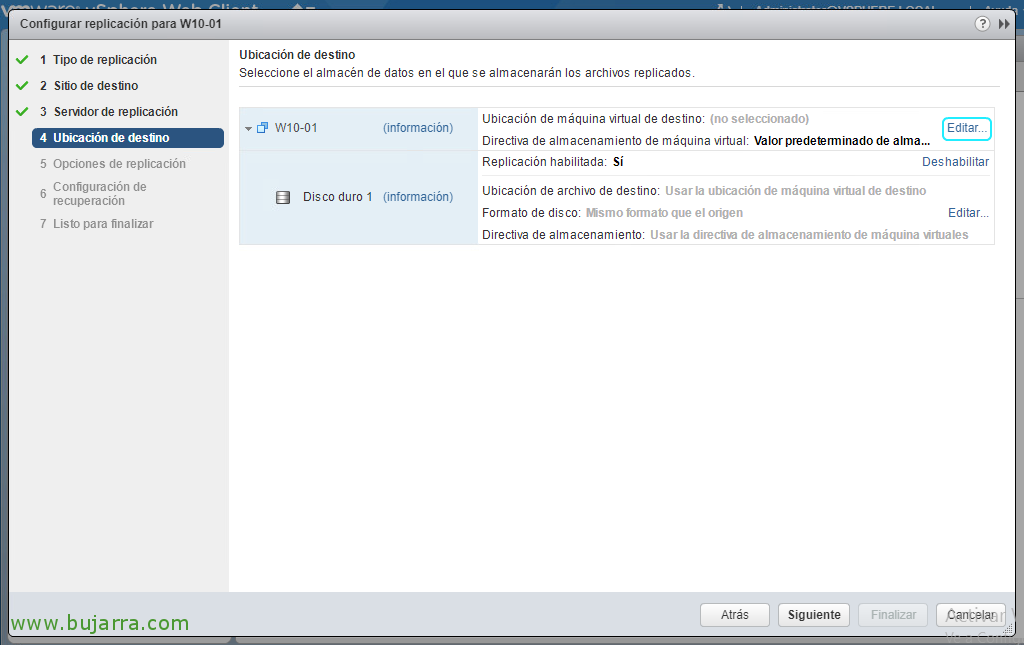
Task: Open the Disco duro 1 (información) link
Action: point(417,197)
